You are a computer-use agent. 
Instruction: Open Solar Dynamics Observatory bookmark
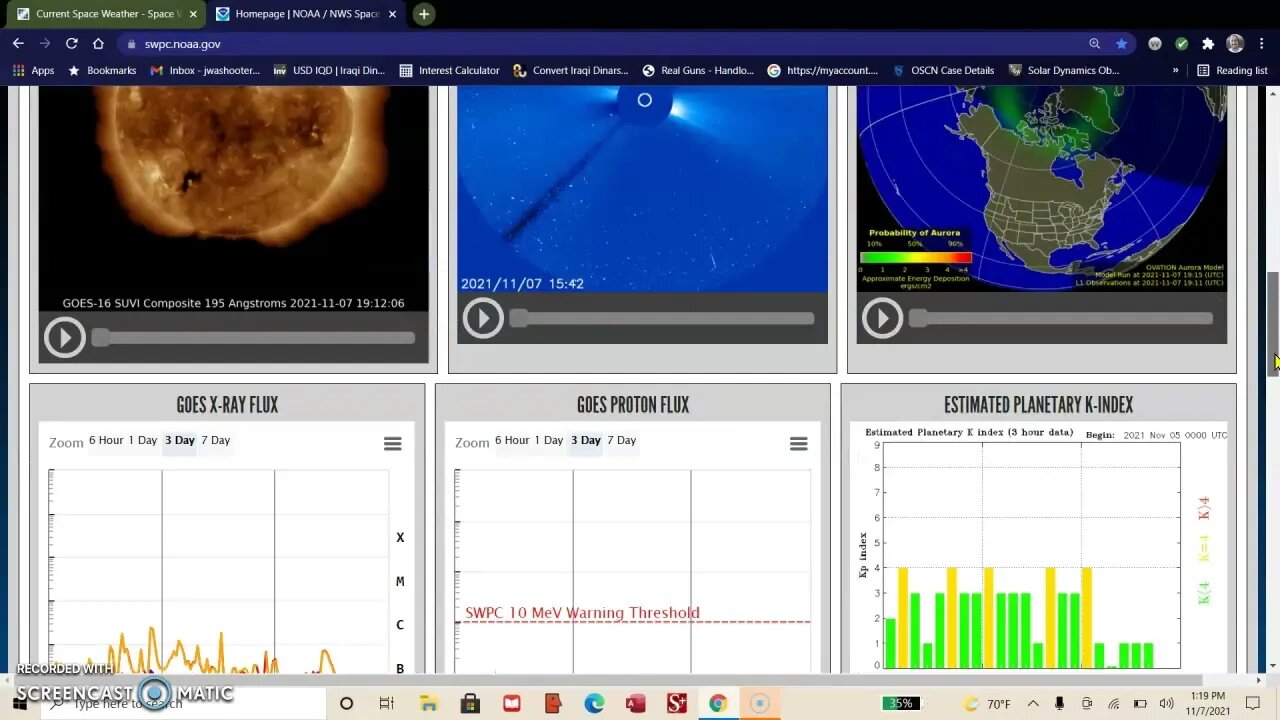(1064, 71)
